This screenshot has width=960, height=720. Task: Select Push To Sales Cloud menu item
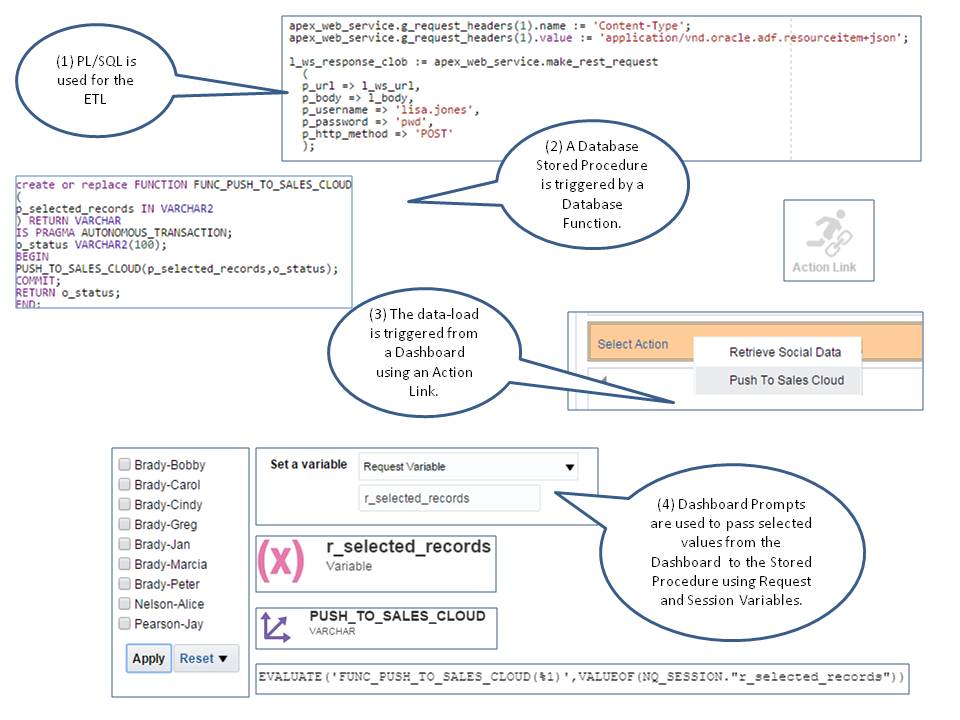coord(786,380)
